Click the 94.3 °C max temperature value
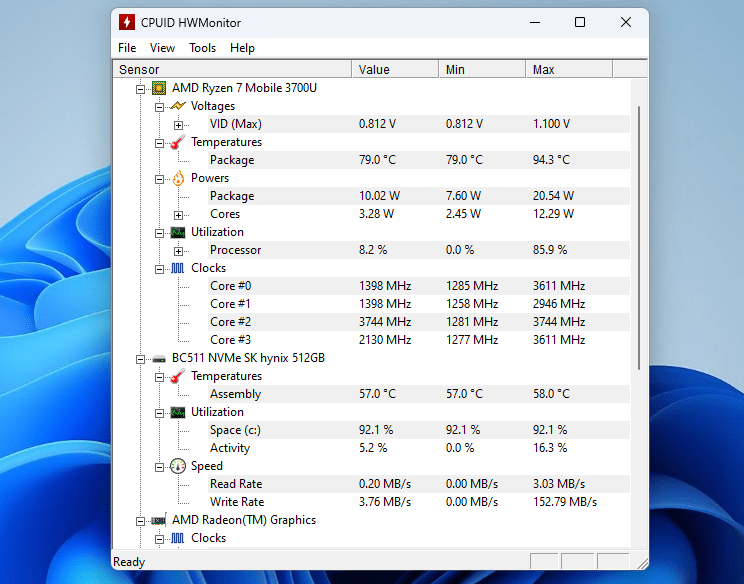The image size is (744, 584). coord(551,160)
